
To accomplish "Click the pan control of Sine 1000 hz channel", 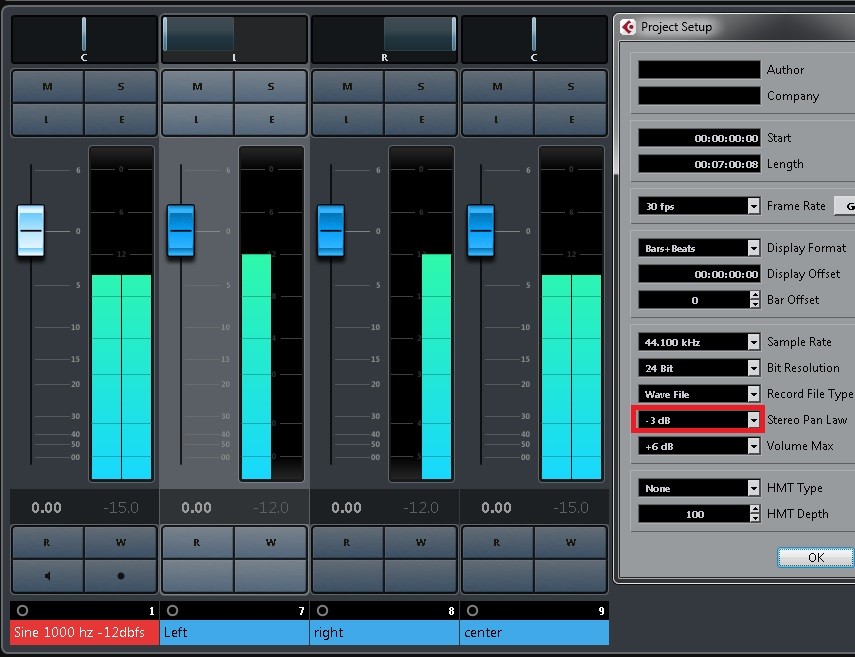I will (x=84, y=39).
